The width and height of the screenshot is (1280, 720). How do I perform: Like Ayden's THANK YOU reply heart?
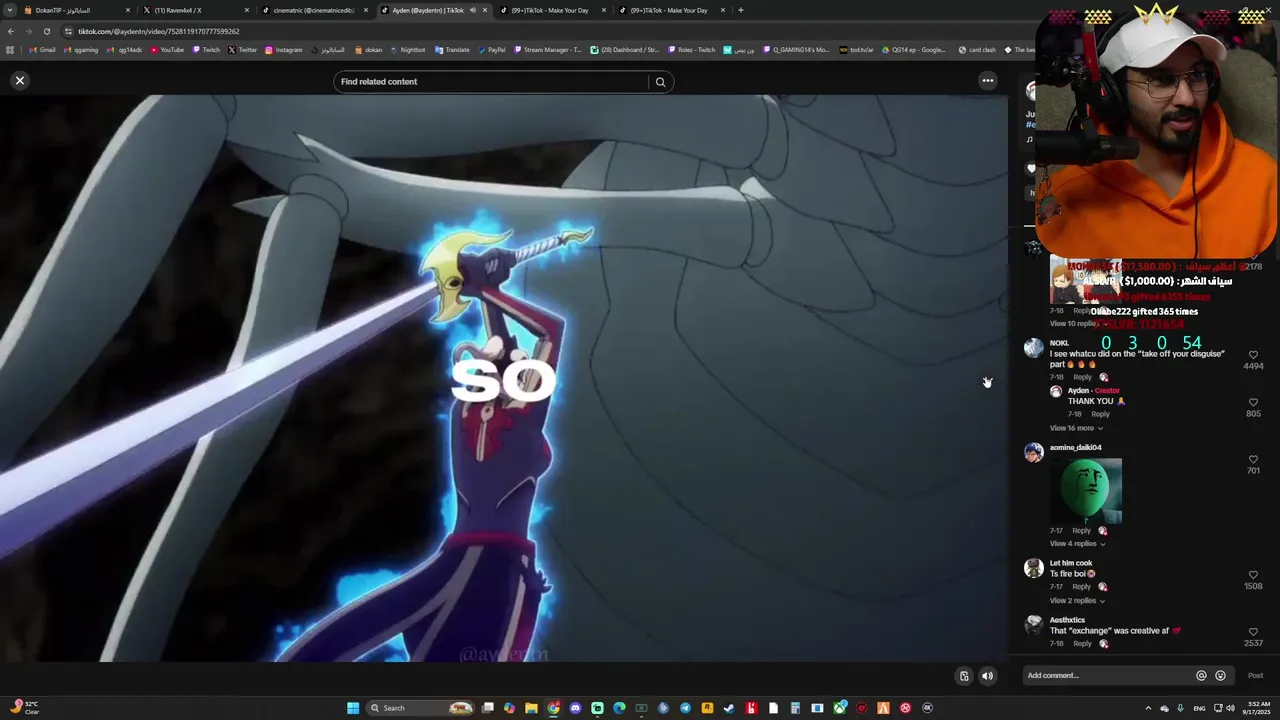pyautogui.click(x=1253, y=402)
